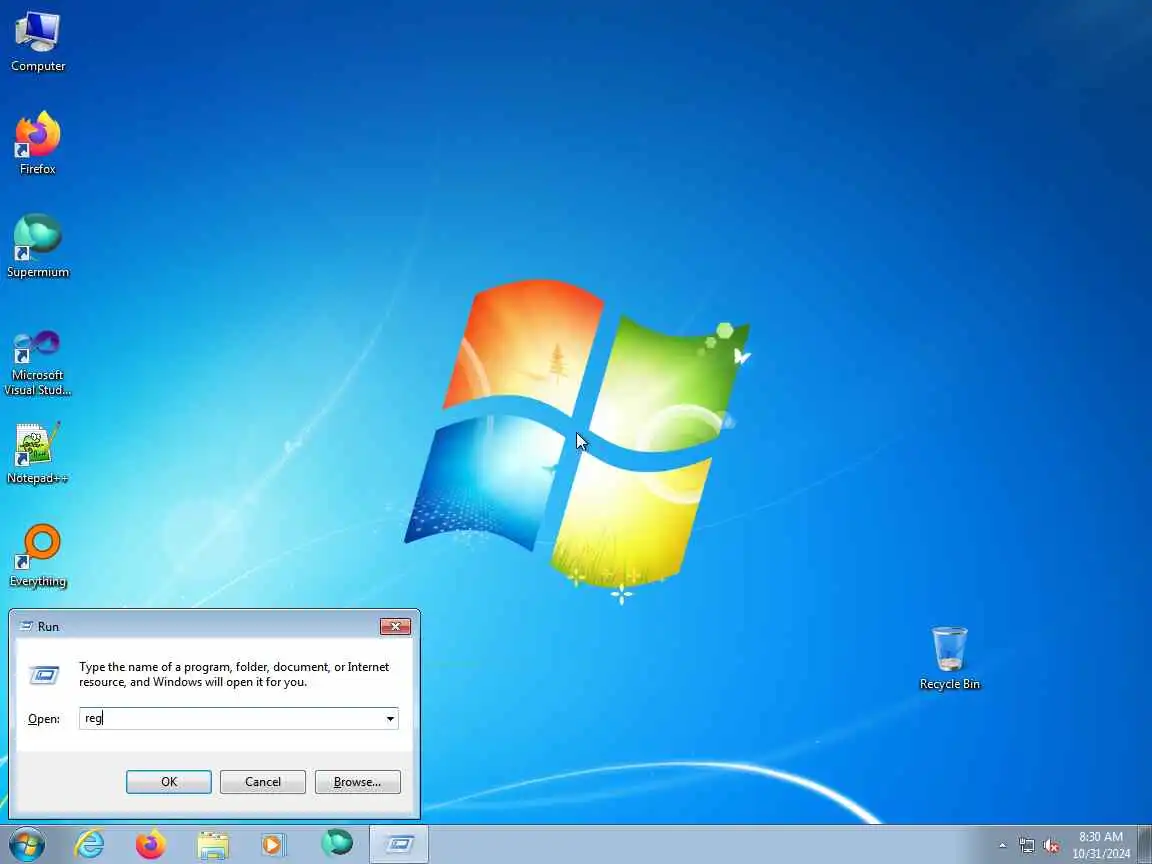Click the "Open:" label in Run dialog
The height and width of the screenshot is (864, 1152).
44,719
